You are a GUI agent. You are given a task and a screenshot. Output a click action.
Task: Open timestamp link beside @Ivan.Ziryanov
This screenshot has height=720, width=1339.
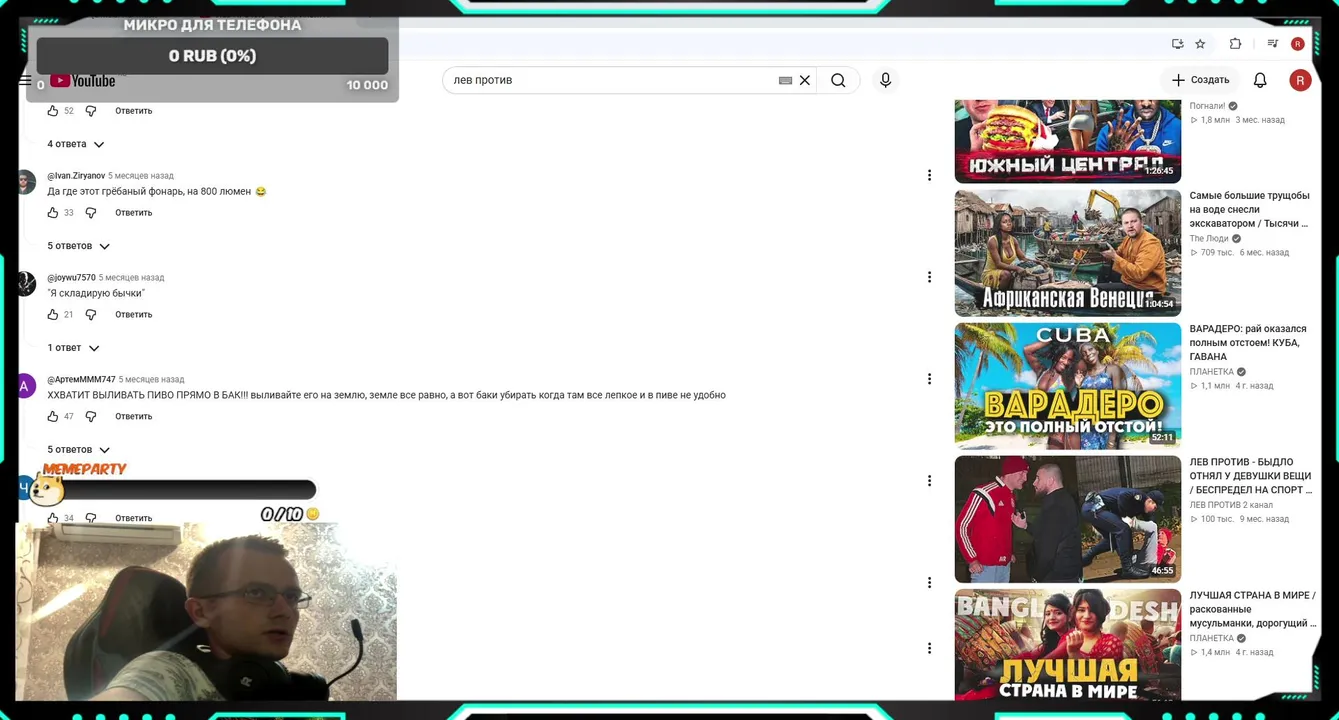click(x=141, y=176)
